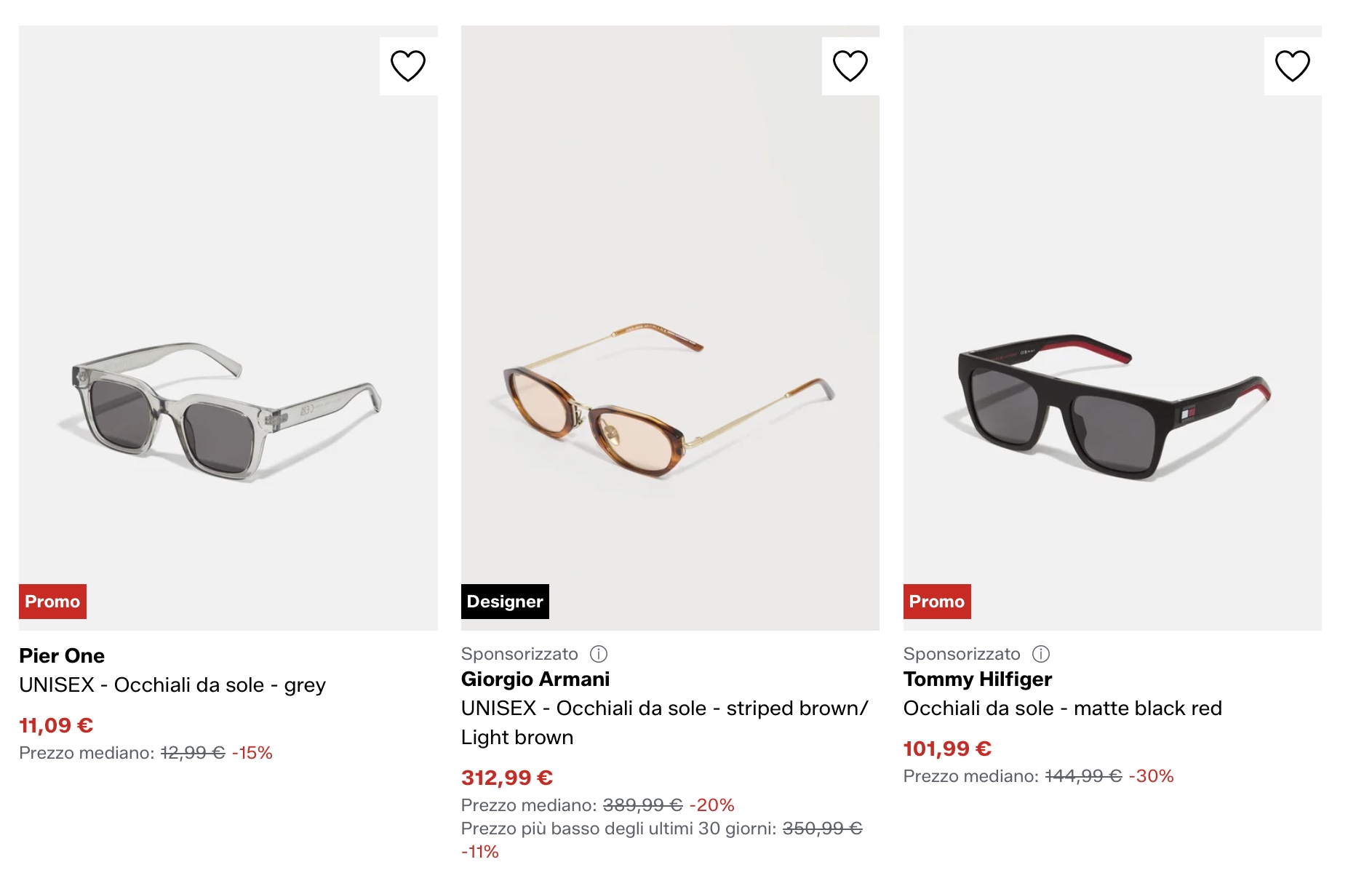This screenshot has width=1372, height=886.
Task: Open UNISEX Occhiali da sole grey title
Action: [x=172, y=685]
